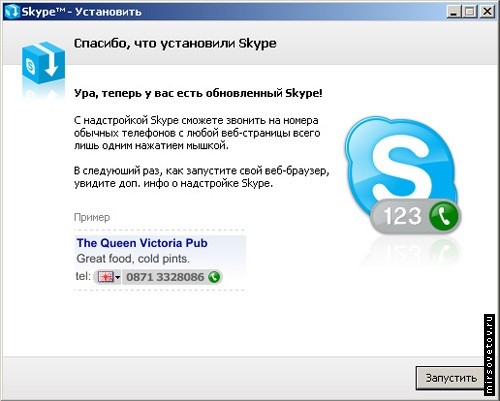This screenshot has width=500, height=401.
Task: Open the UK flag country dropdown
Action: coord(108,277)
